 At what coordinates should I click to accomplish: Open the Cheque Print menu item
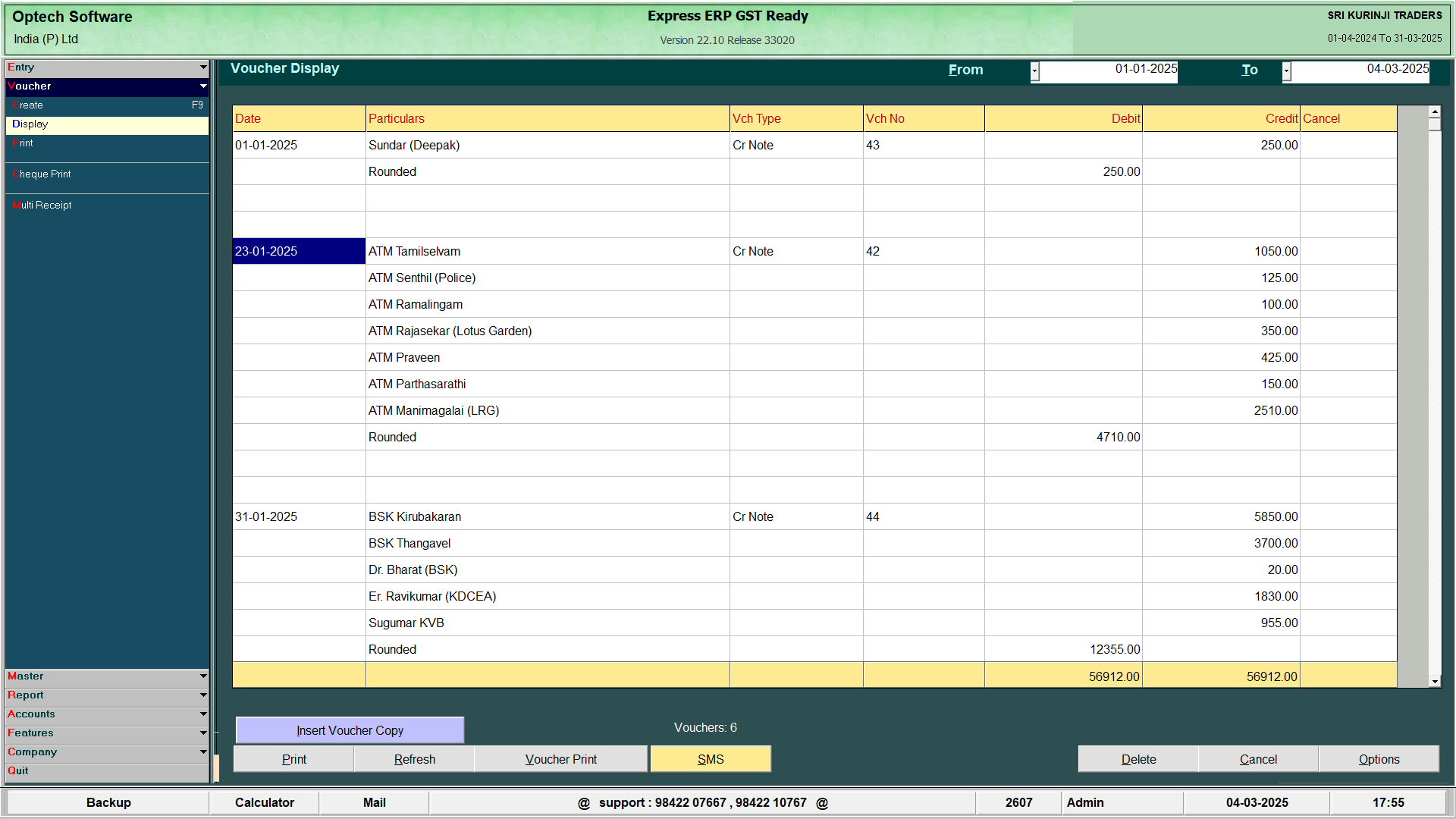coord(42,174)
